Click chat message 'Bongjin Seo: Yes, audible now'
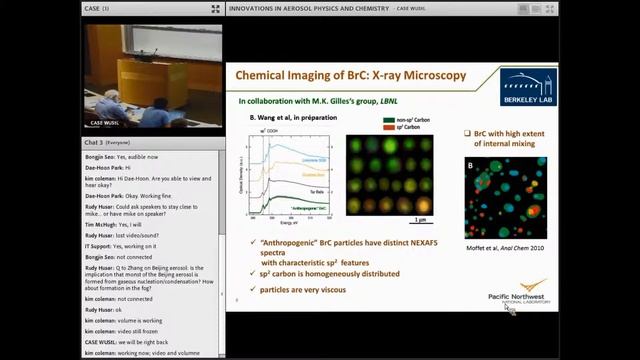The image size is (640, 360). pos(122,157)
